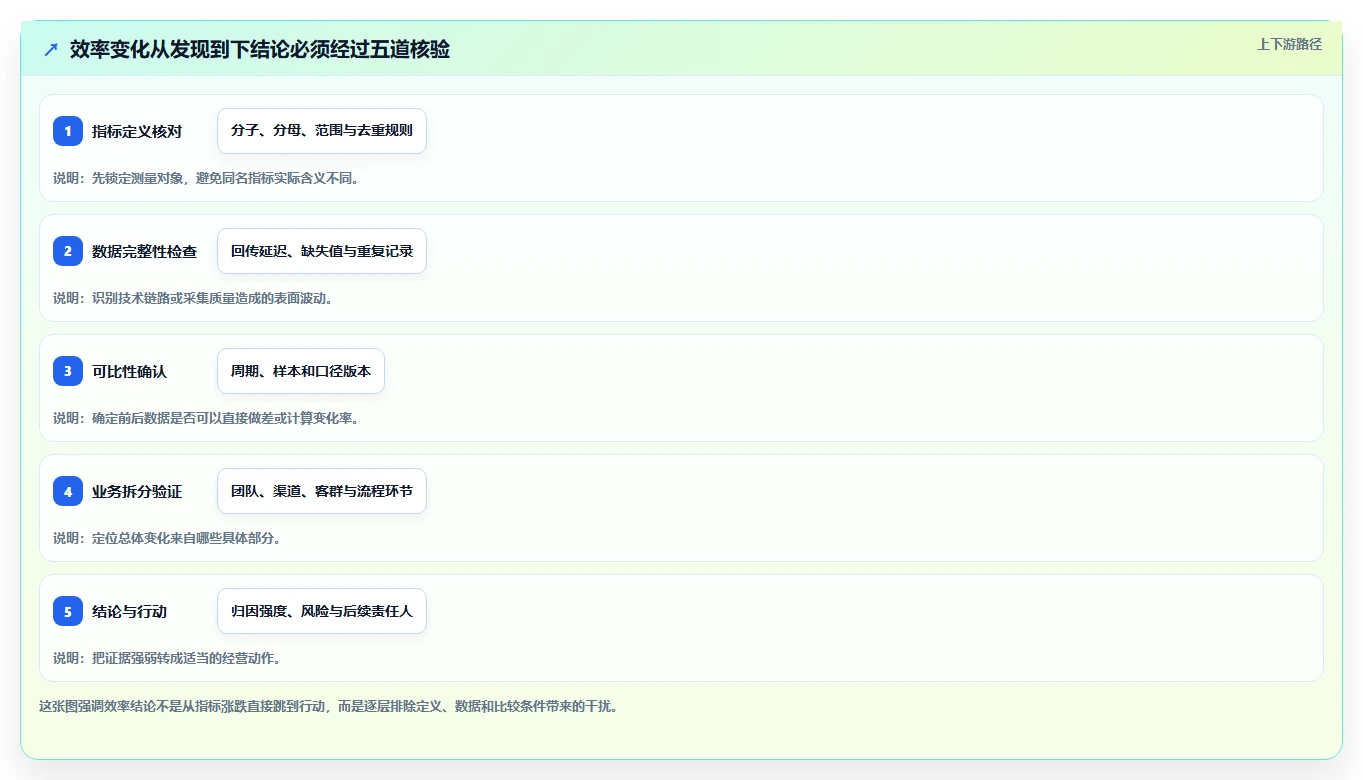Click the note 先锁定测量对象，避免同名指标实际含义不同
The height and width of the screenshot is (780, 1363).
pos(225,178)
